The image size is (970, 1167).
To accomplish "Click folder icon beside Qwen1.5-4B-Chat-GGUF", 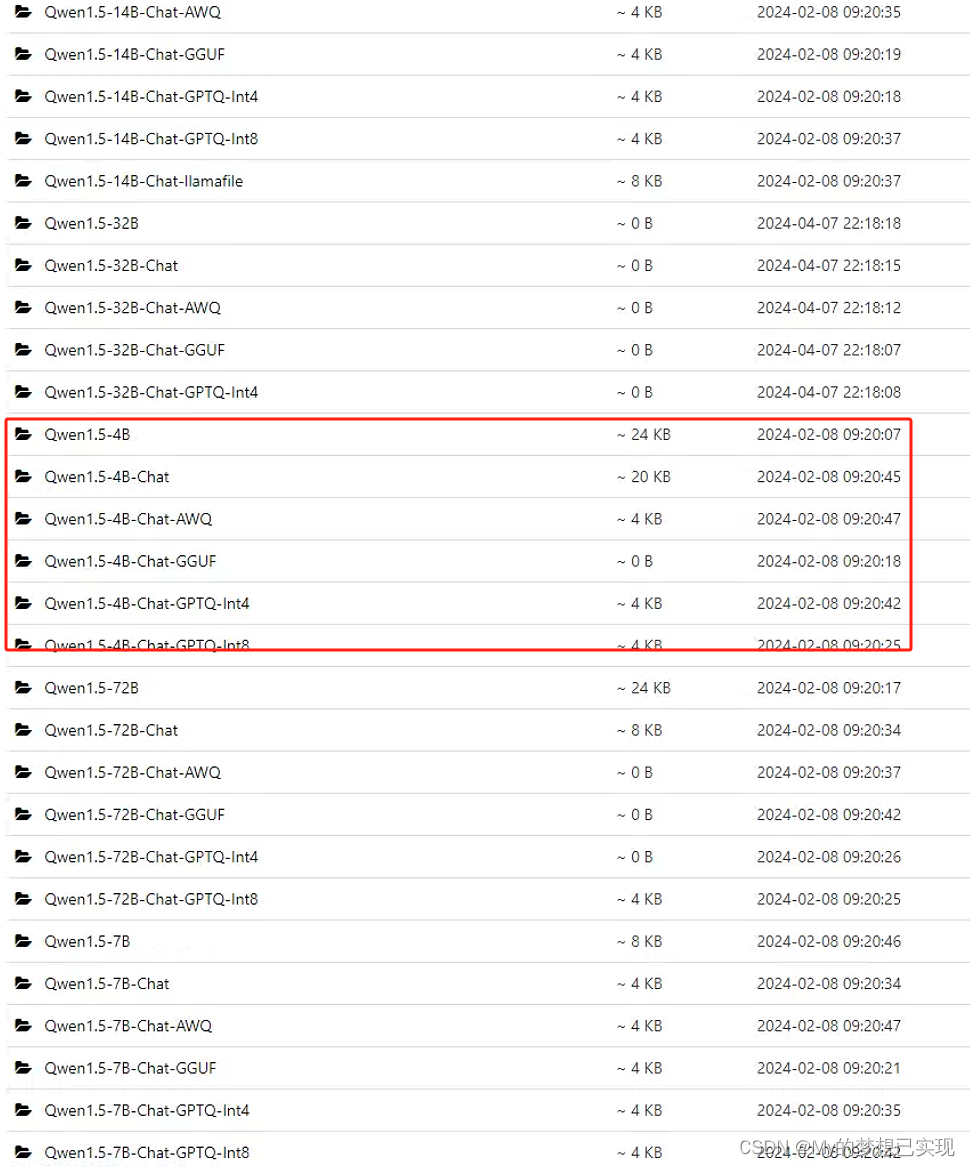I will [23, 561].
